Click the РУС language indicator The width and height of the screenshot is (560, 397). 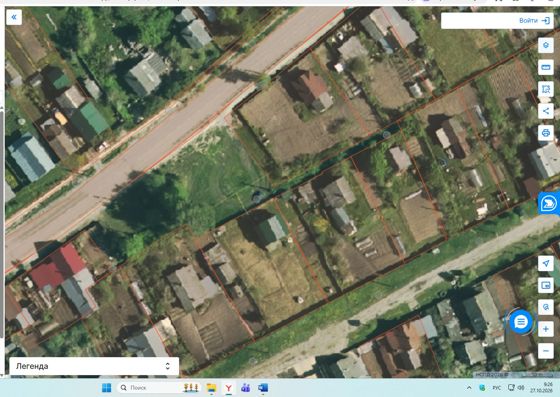496,388
